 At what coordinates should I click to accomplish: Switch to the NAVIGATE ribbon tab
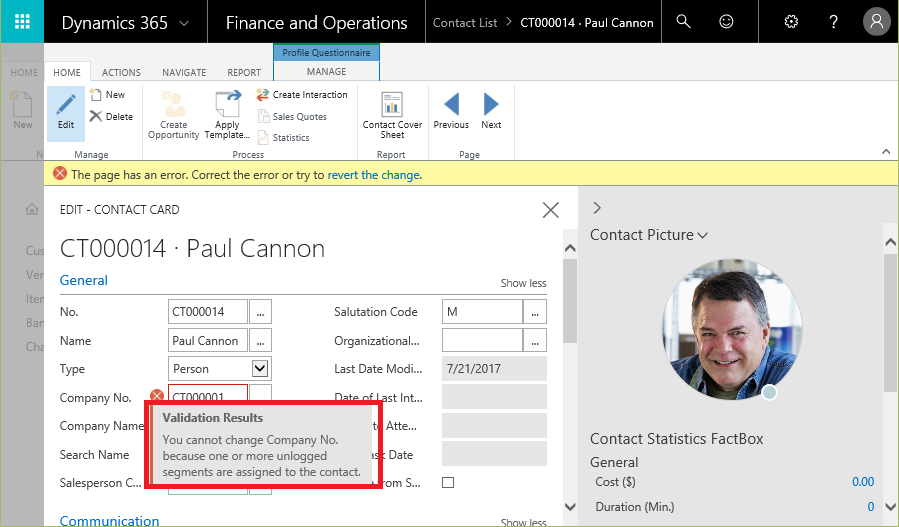[x=184, y=72]
